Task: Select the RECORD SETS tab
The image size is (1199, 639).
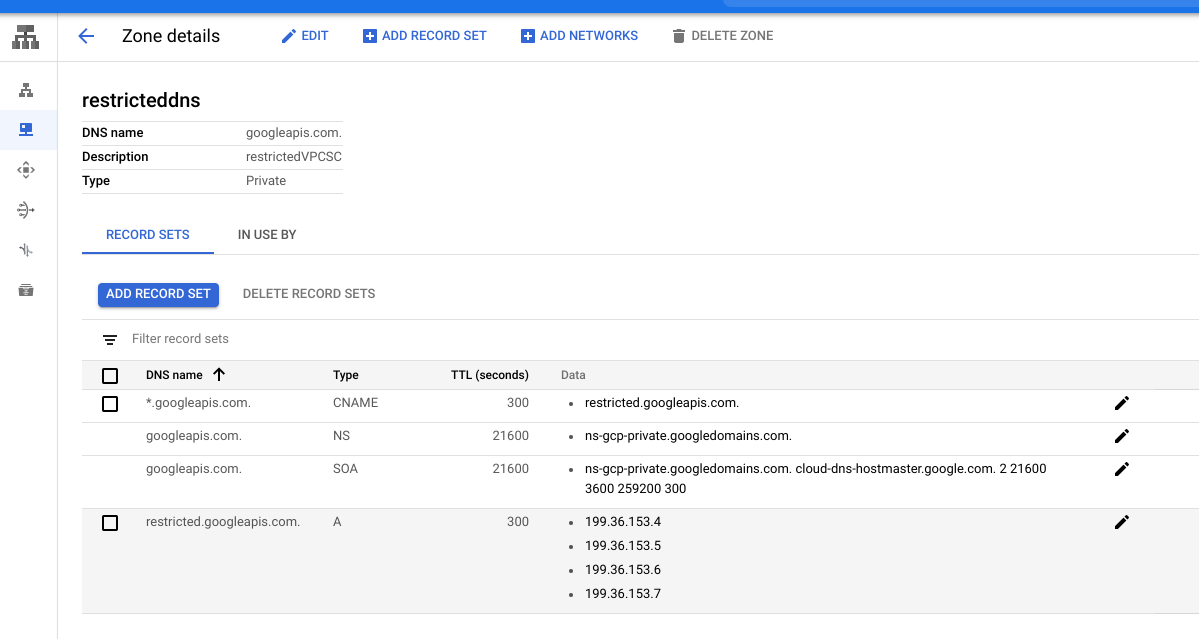Action: (147, 234)
